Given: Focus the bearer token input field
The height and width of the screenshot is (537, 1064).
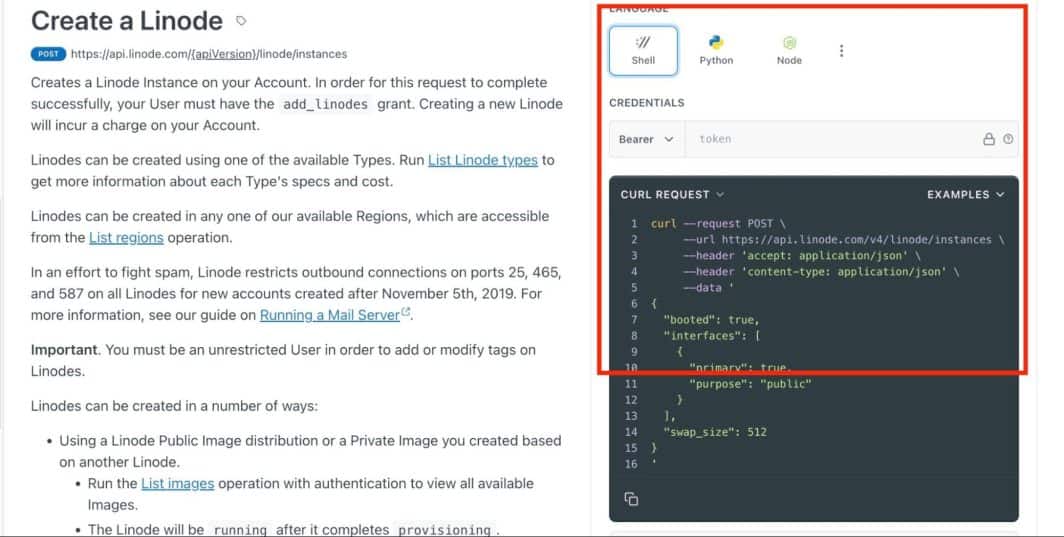Looking at the screenshot, I should 830,139.
